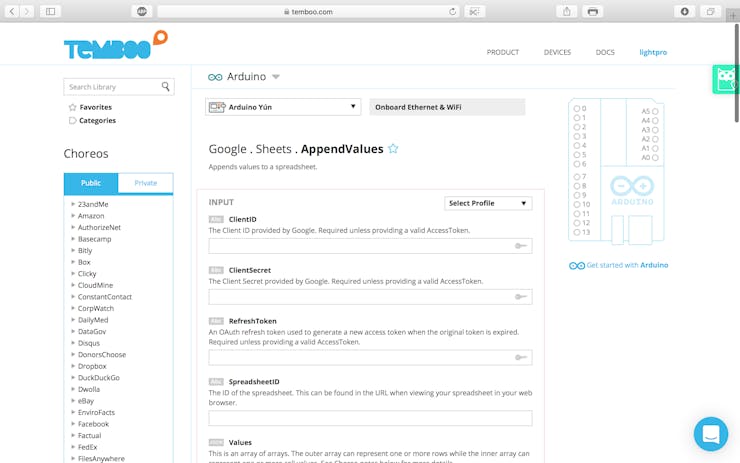Viewport: 740px width, 463px height.
Task: Select pin 0 on the Arduino diagram
Action: point(577,109)
